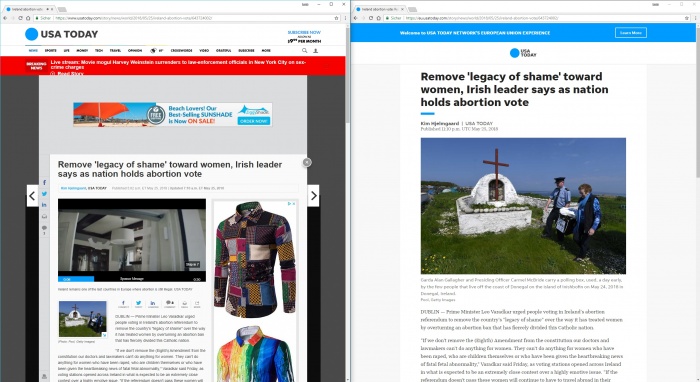Viewport: 700px width, 382px height.
Task: Open the NEWS section in the nav bar
Action: (x=33, y=50)
